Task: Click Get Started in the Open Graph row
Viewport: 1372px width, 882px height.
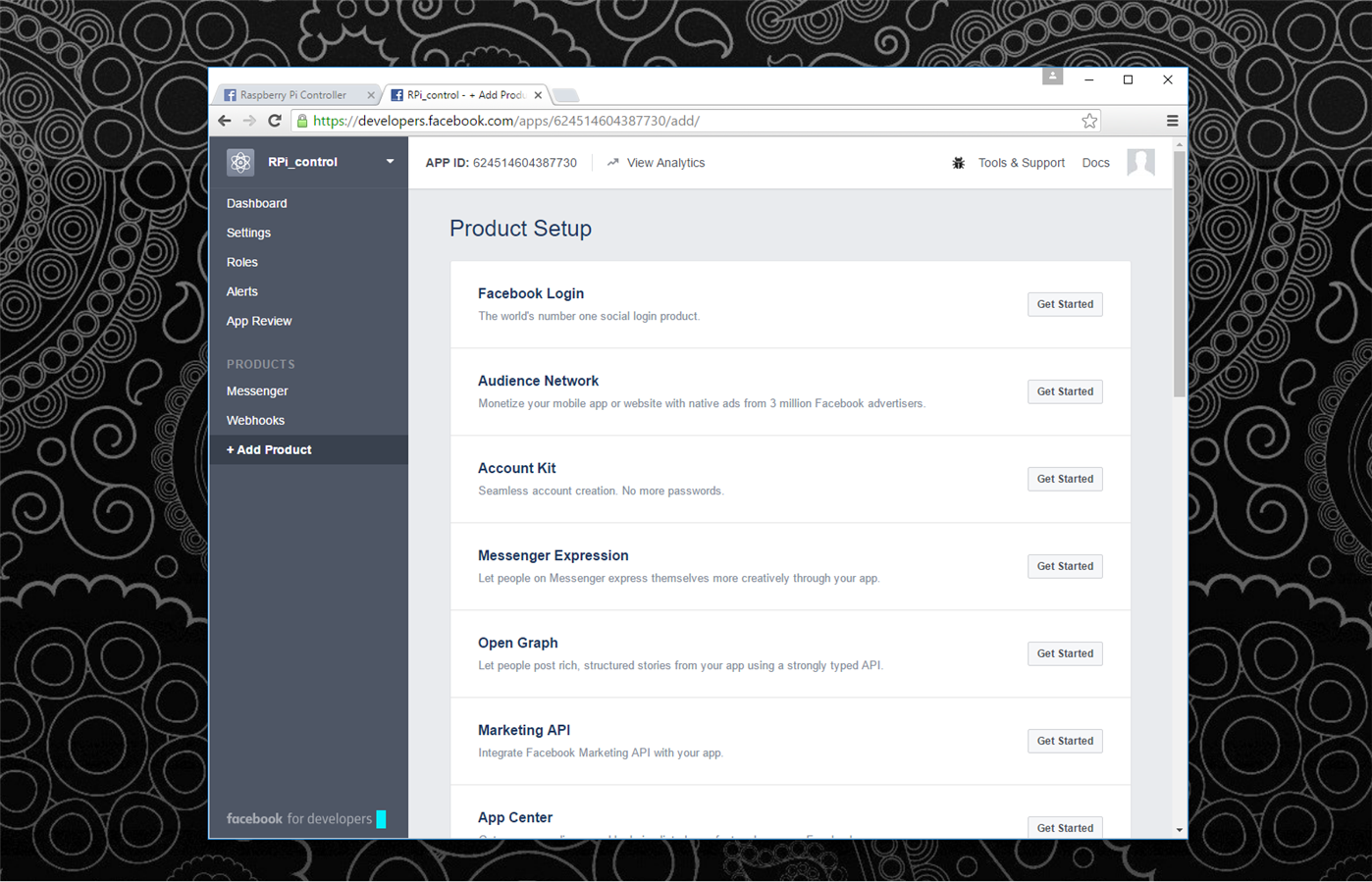Action: 1065,653
